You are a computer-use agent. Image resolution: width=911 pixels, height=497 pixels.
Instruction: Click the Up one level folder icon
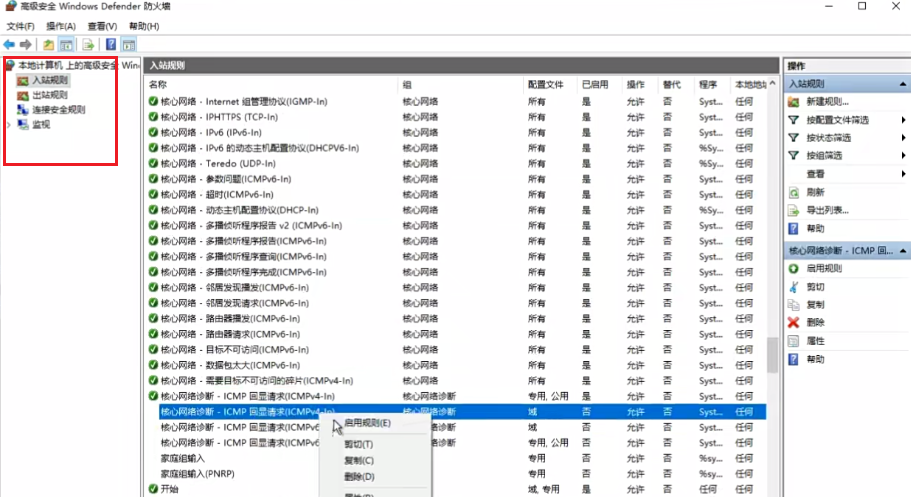(48, 44)
